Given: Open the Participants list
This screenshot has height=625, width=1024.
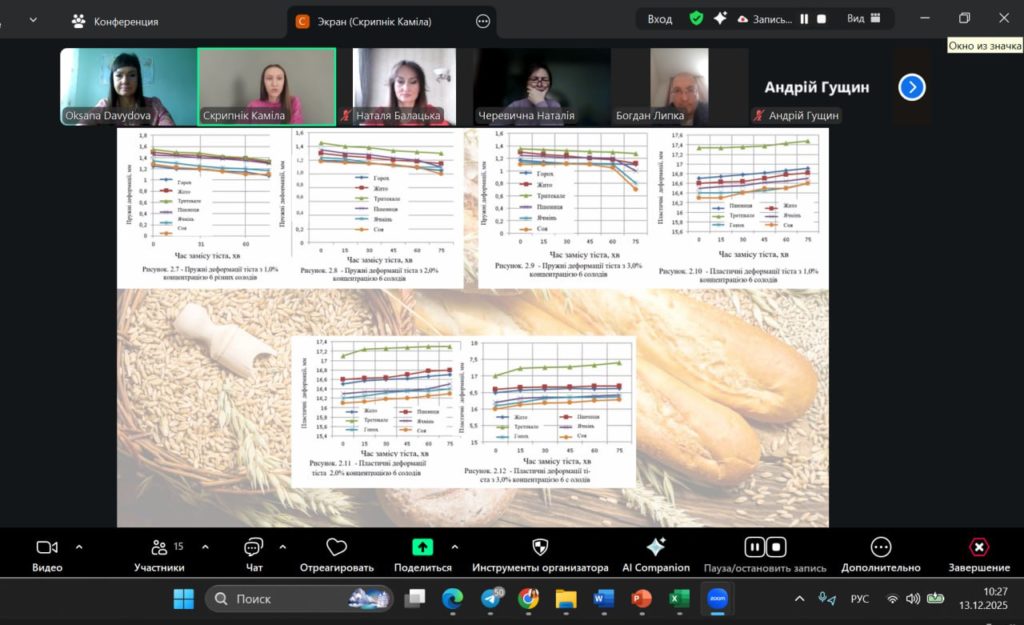Looking at the screenshot, I should [159, 548].
